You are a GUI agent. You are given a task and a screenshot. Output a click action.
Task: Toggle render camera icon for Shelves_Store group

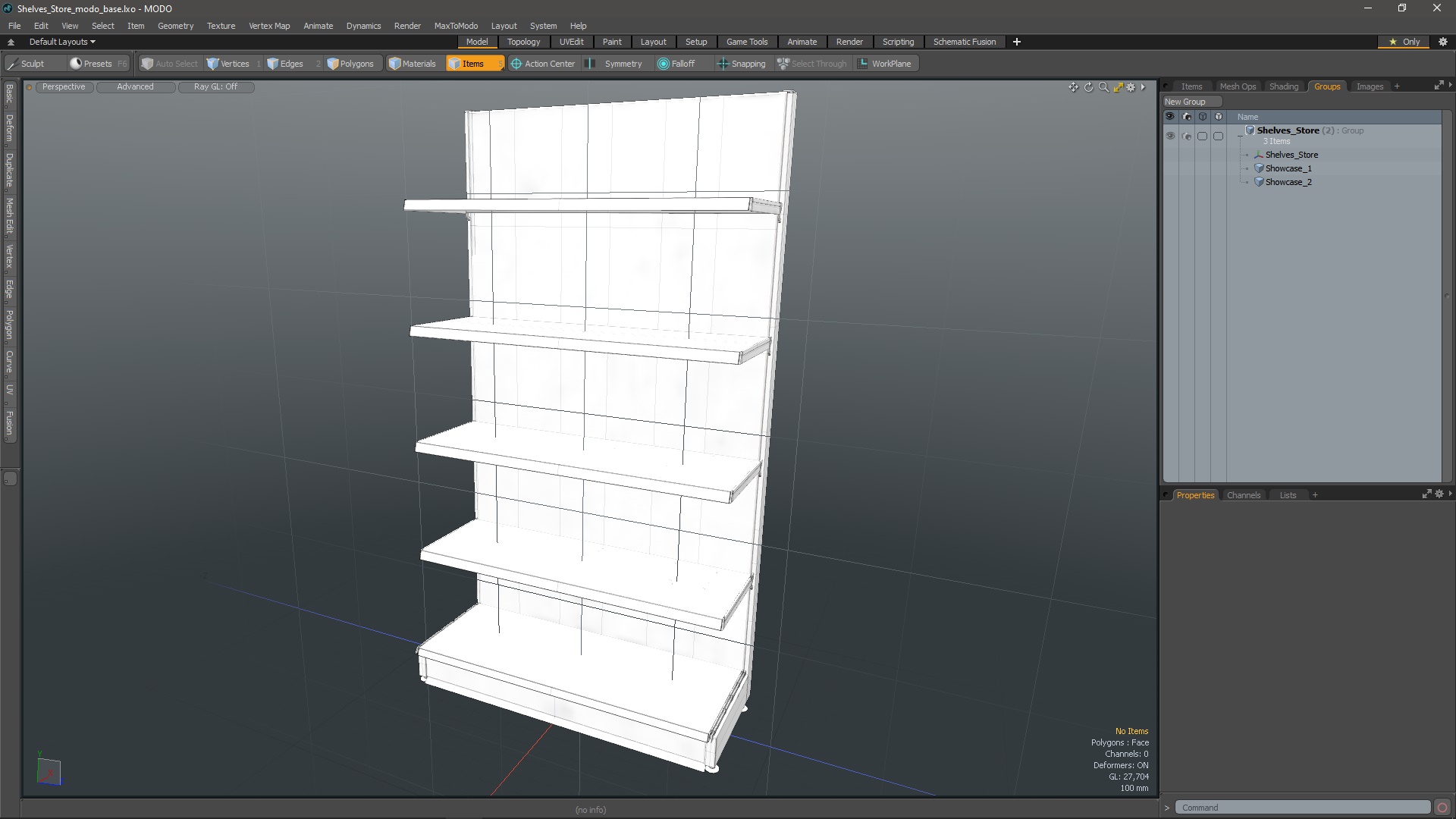click(x=1187, y=136)
